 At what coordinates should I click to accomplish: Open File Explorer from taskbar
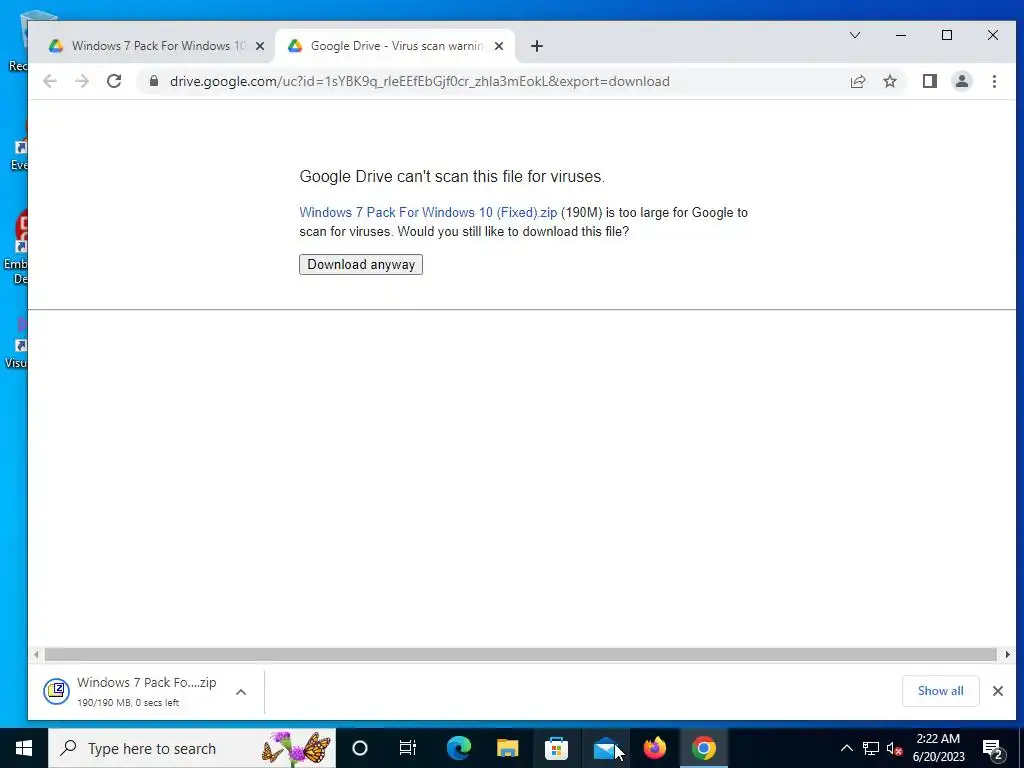coord(507,748)
